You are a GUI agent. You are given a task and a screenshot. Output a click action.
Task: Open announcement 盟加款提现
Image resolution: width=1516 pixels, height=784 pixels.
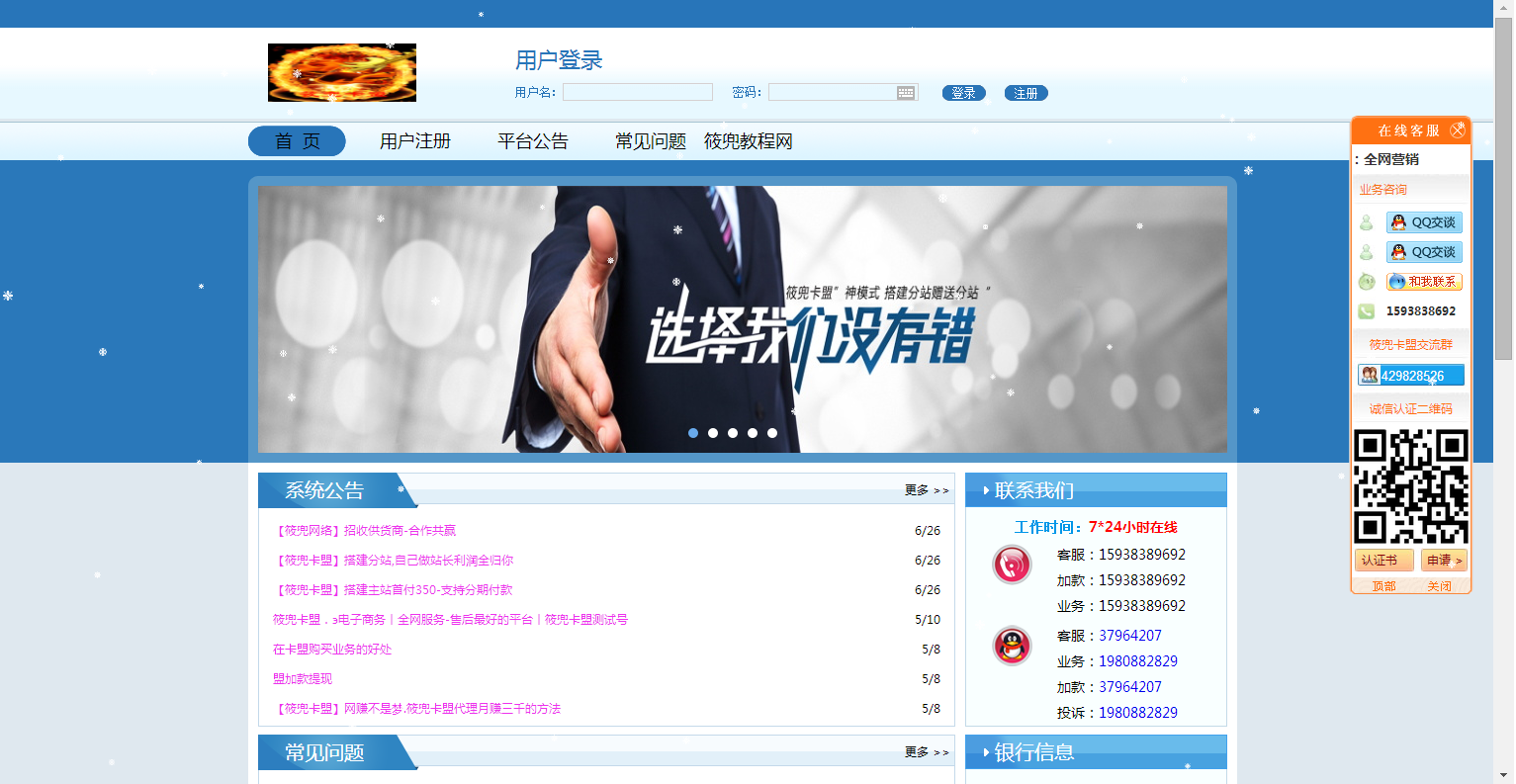[x=303, y=679]
